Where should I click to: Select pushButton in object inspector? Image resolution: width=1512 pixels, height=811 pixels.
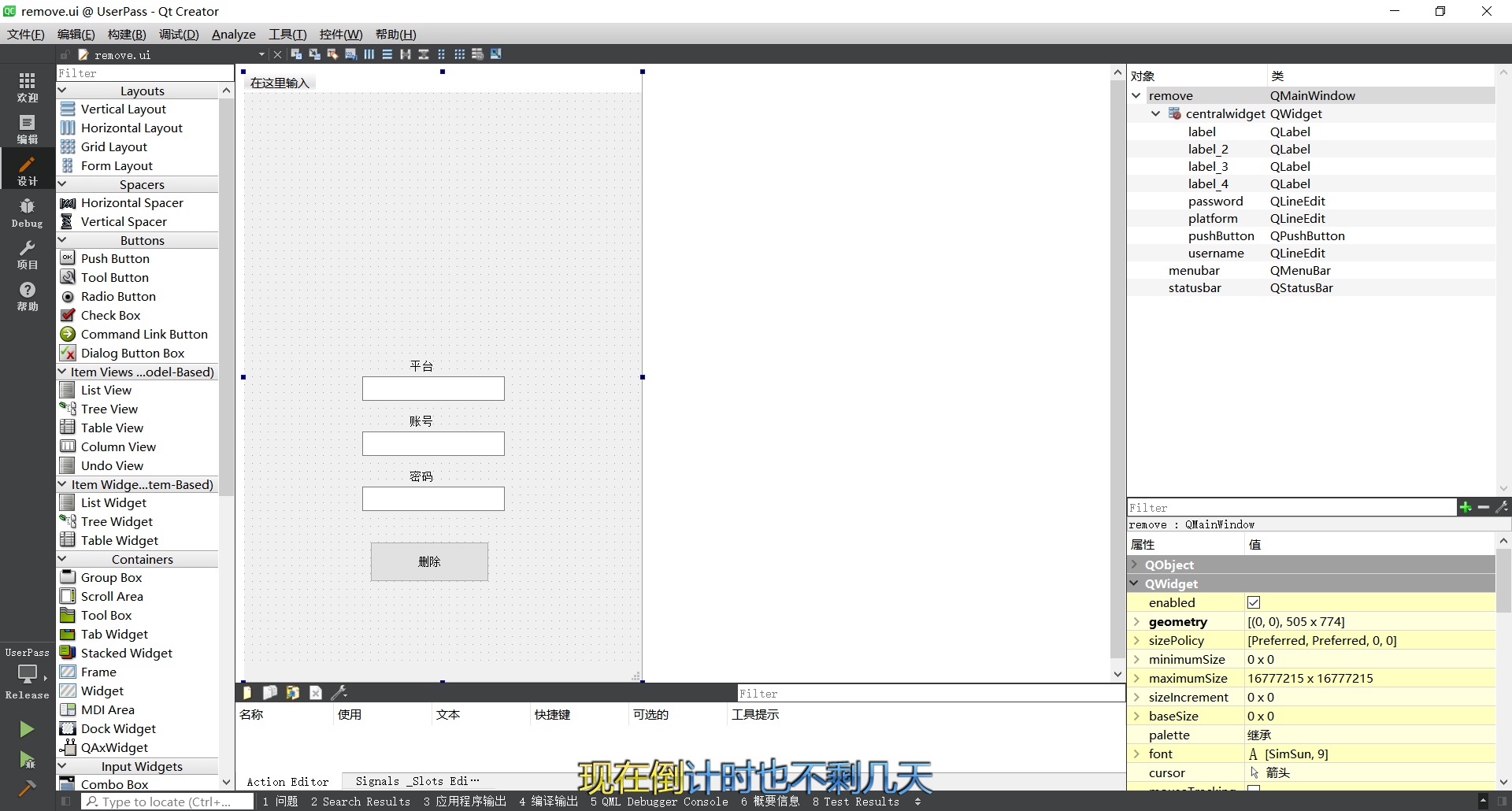pos(1221,235)
